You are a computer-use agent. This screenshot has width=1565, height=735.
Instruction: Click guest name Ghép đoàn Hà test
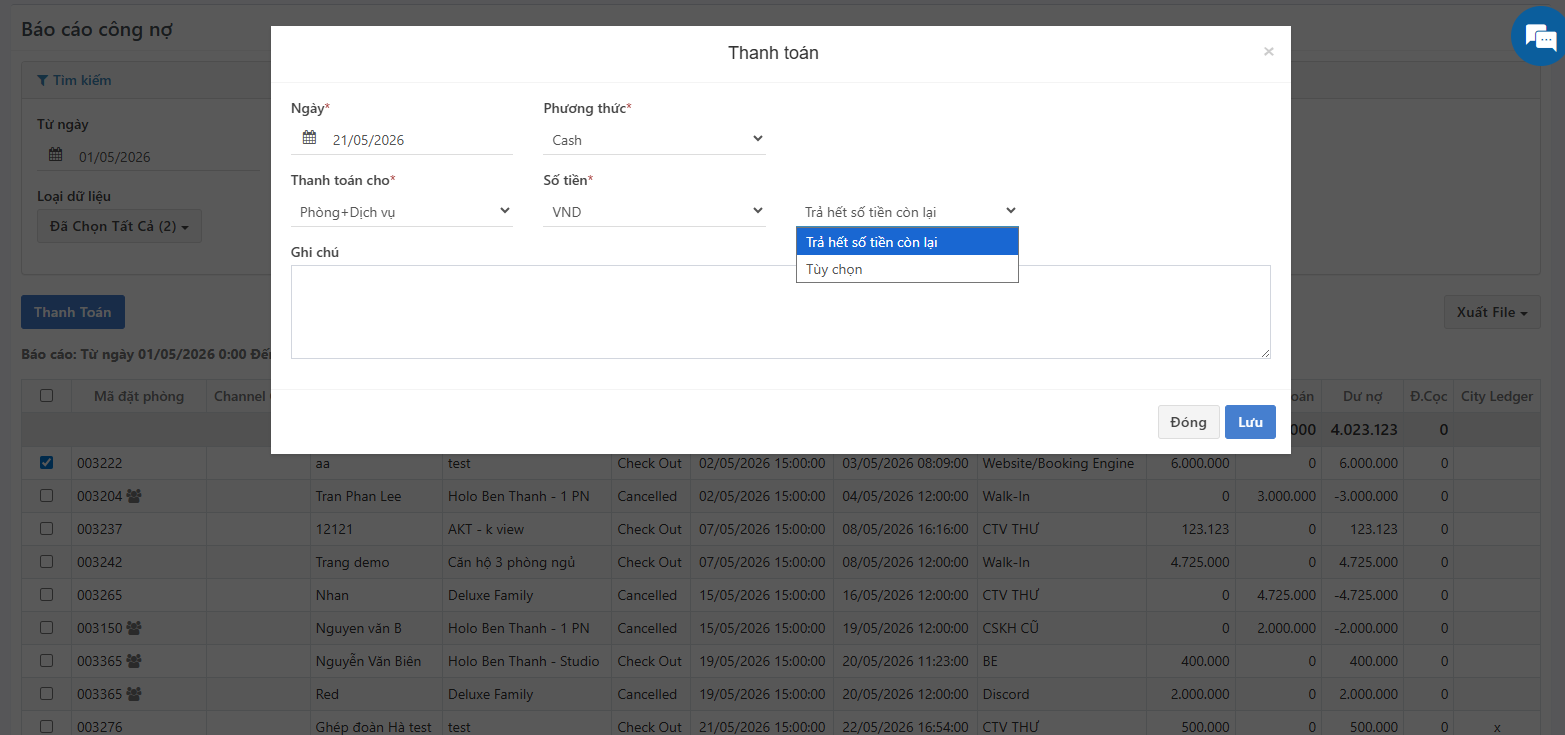coord(373,727)
